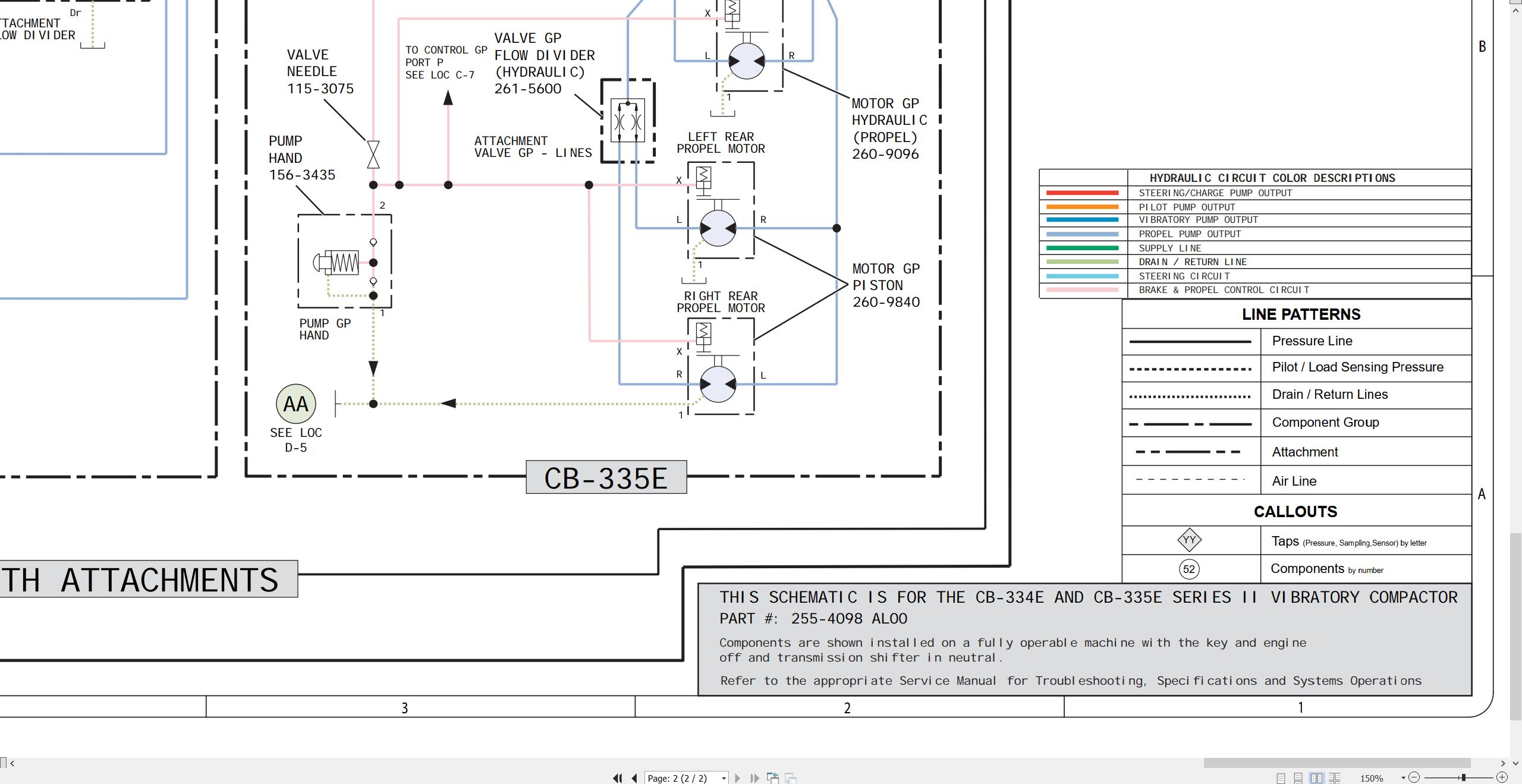The width and height of the screenshot is (1522, 784).
Task: Click the DRAIN / RETURN LINE legend text
Action: pos(1193,262)
